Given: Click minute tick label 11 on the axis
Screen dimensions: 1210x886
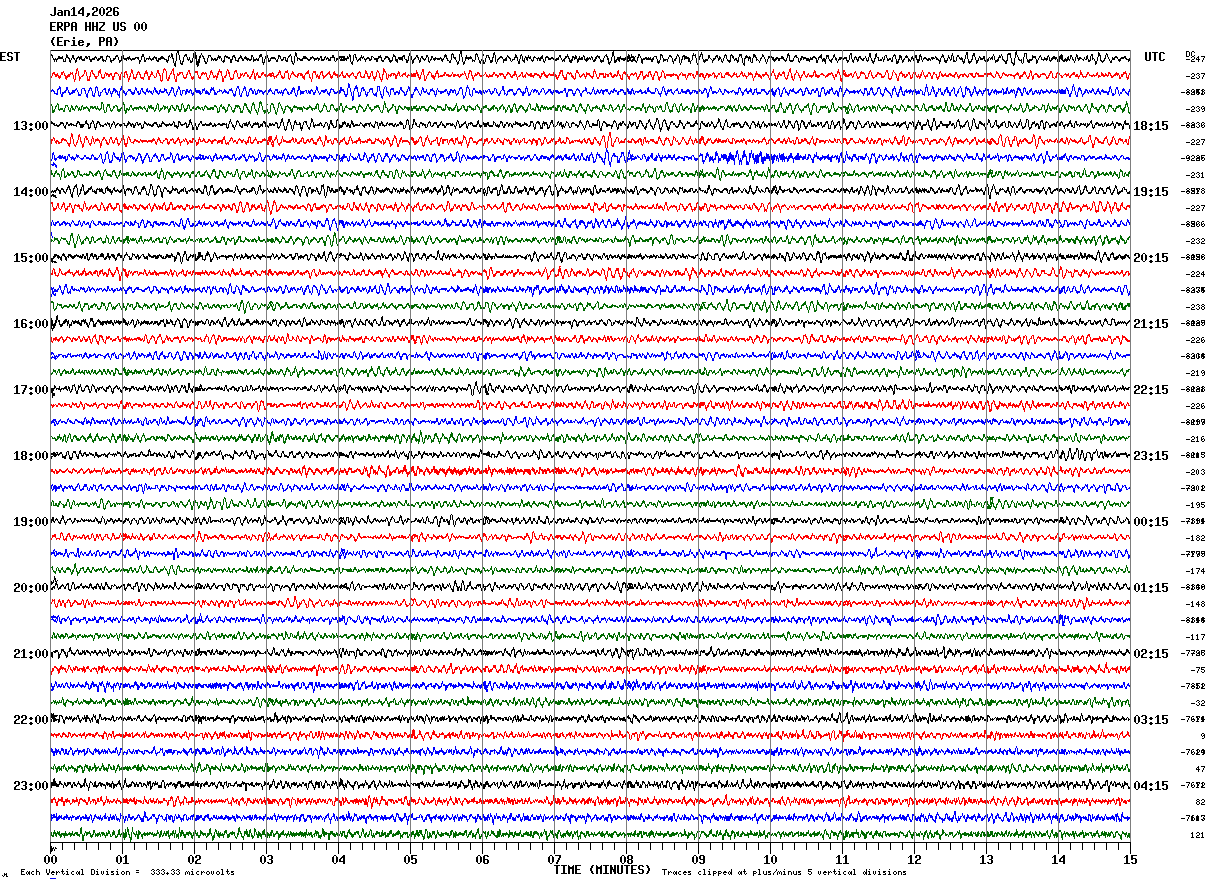Looking at the screenshot, I should point(842,859).
